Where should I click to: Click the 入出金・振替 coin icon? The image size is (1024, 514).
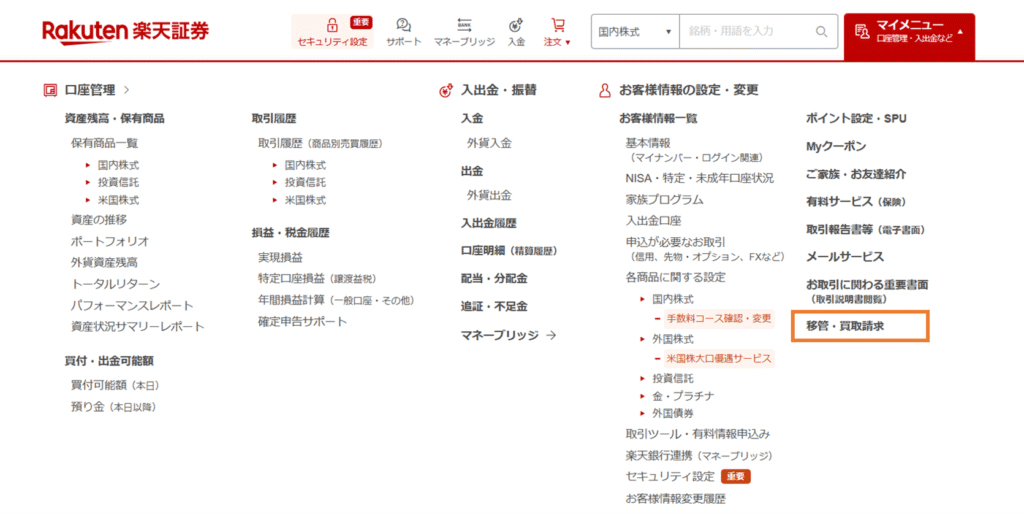click(x=446, y=90)
